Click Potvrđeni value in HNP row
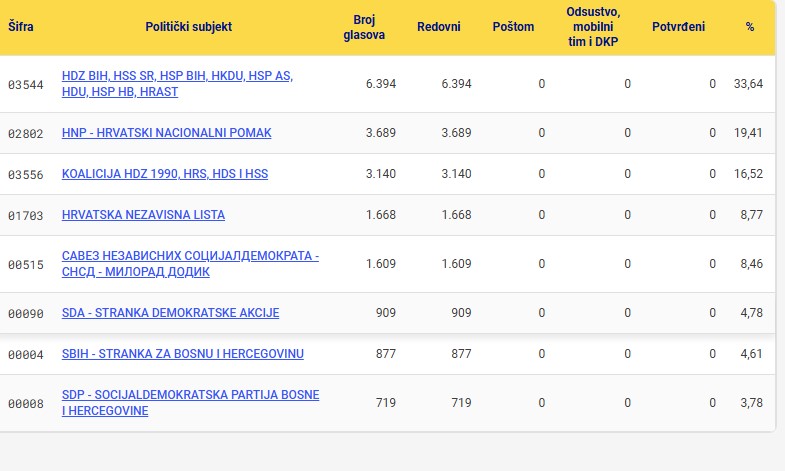This screenshot has width=785, height=471. tap(712, 133)
